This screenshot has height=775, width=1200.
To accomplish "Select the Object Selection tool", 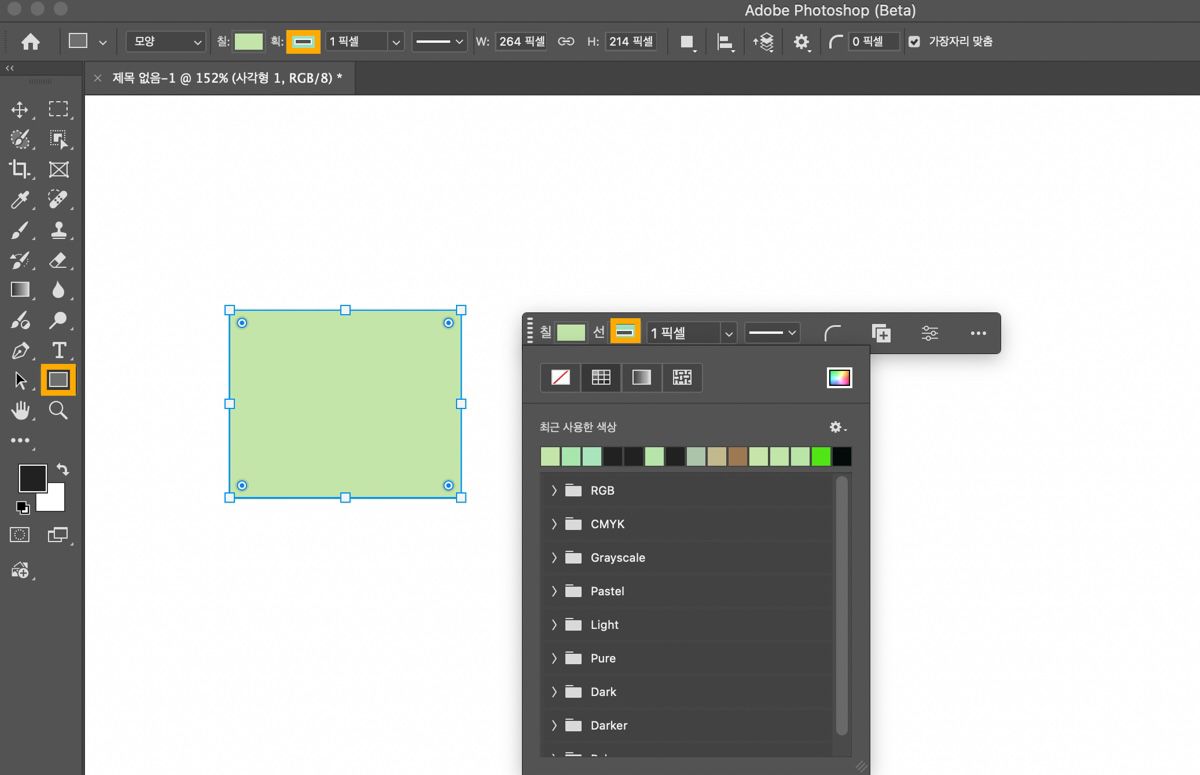I will [x=59, y=140].
